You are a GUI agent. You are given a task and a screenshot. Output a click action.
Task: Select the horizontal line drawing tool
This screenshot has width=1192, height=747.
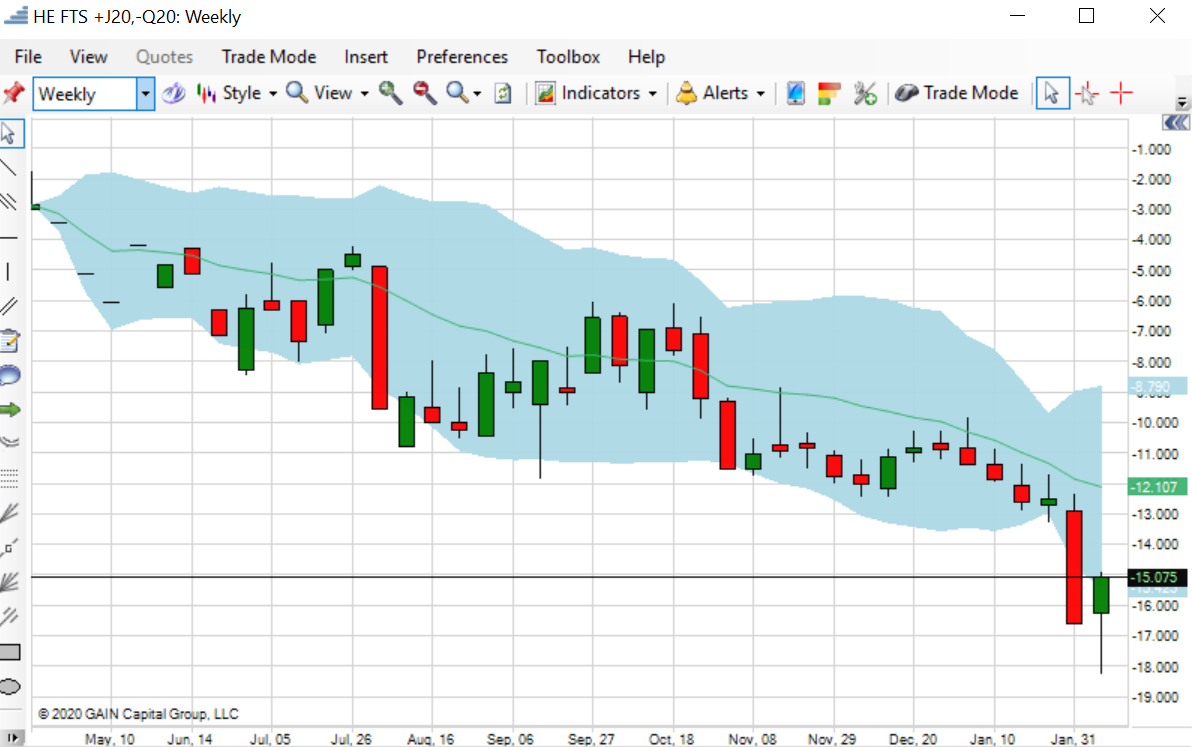coord(10,237)
